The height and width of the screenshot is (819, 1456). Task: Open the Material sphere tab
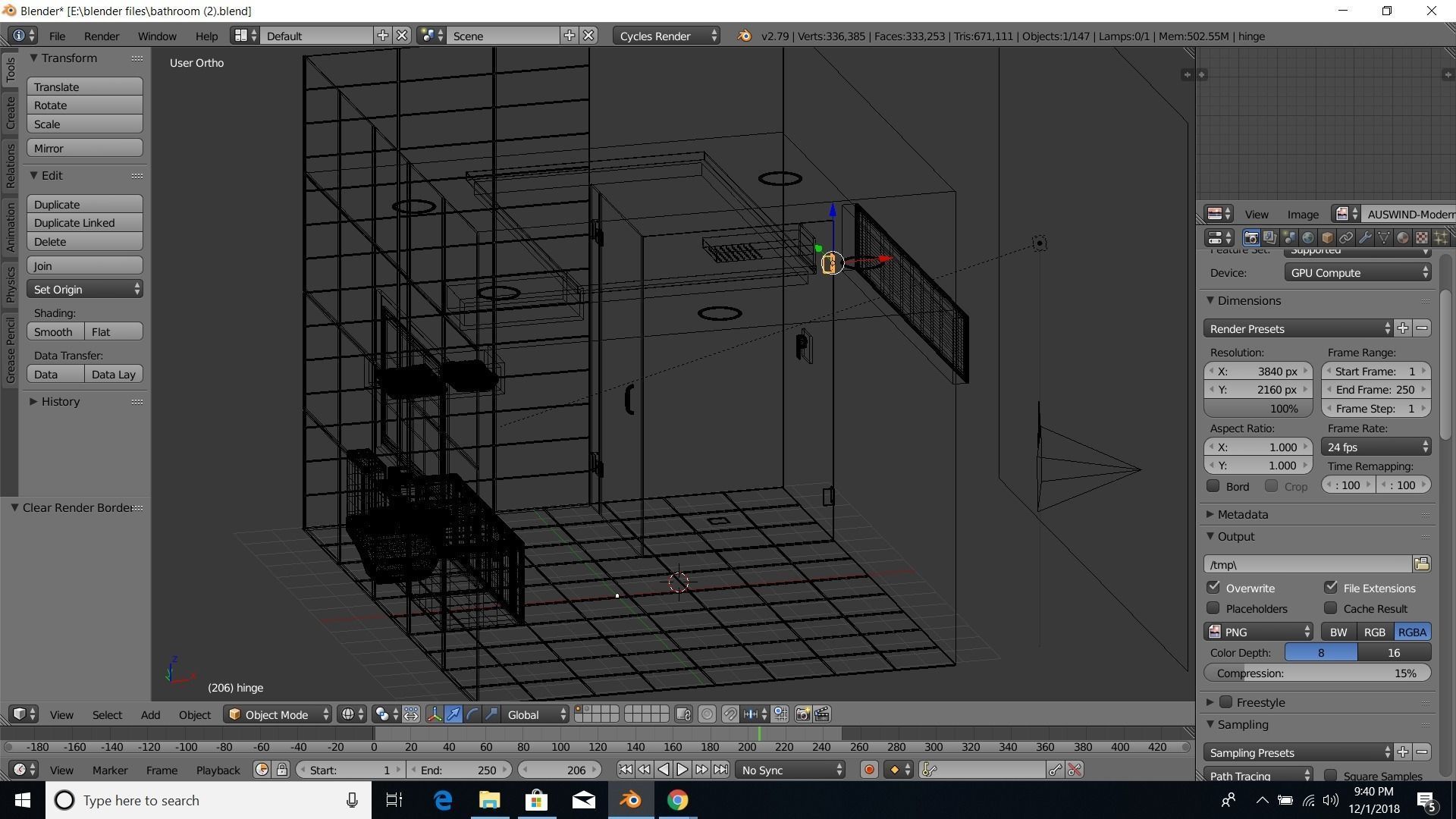pos(1403,237)
